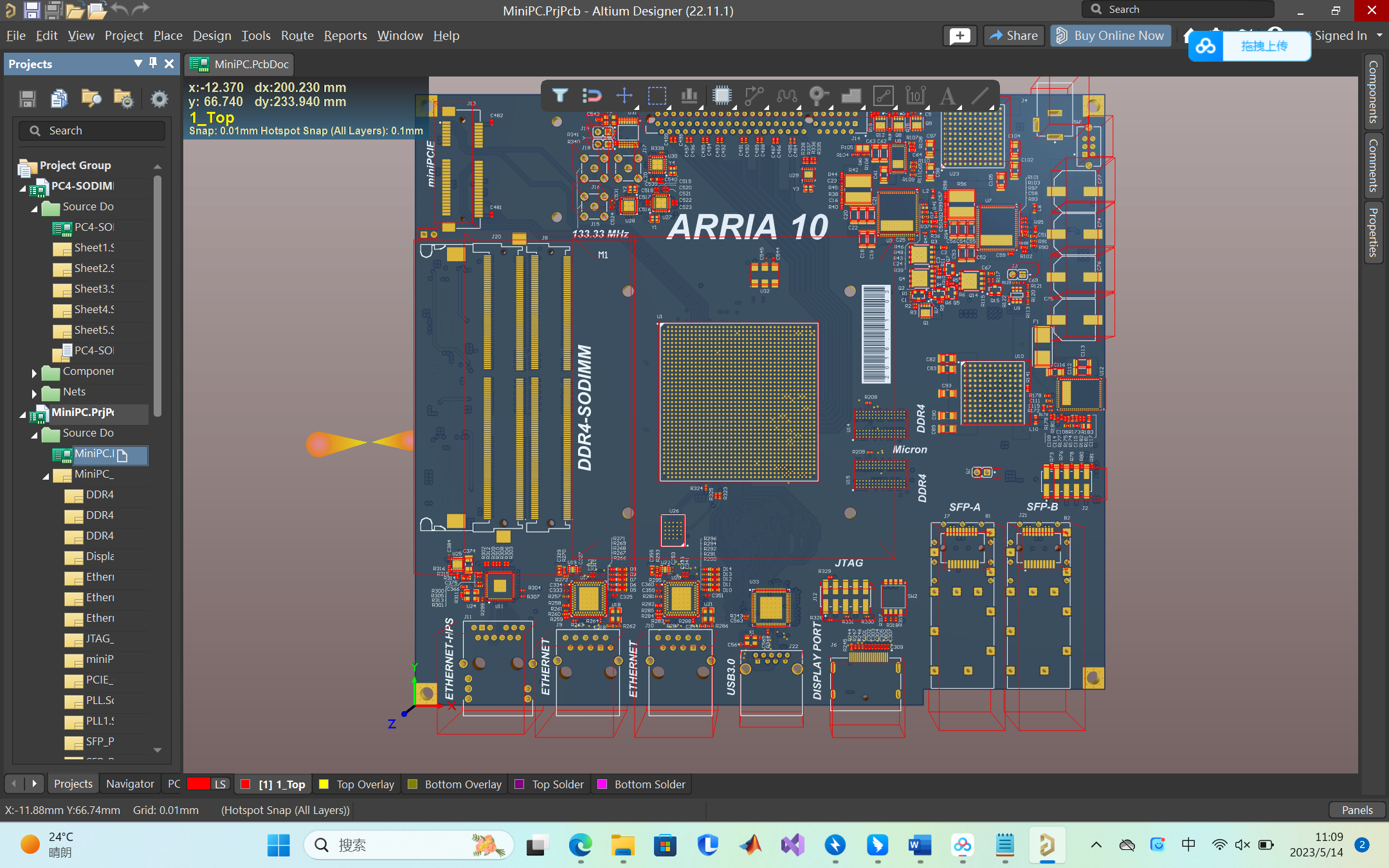This screenshot has width=1389, height=868.
Task: Click the Save All icon in title bar
Action: (x=53, y=10)
